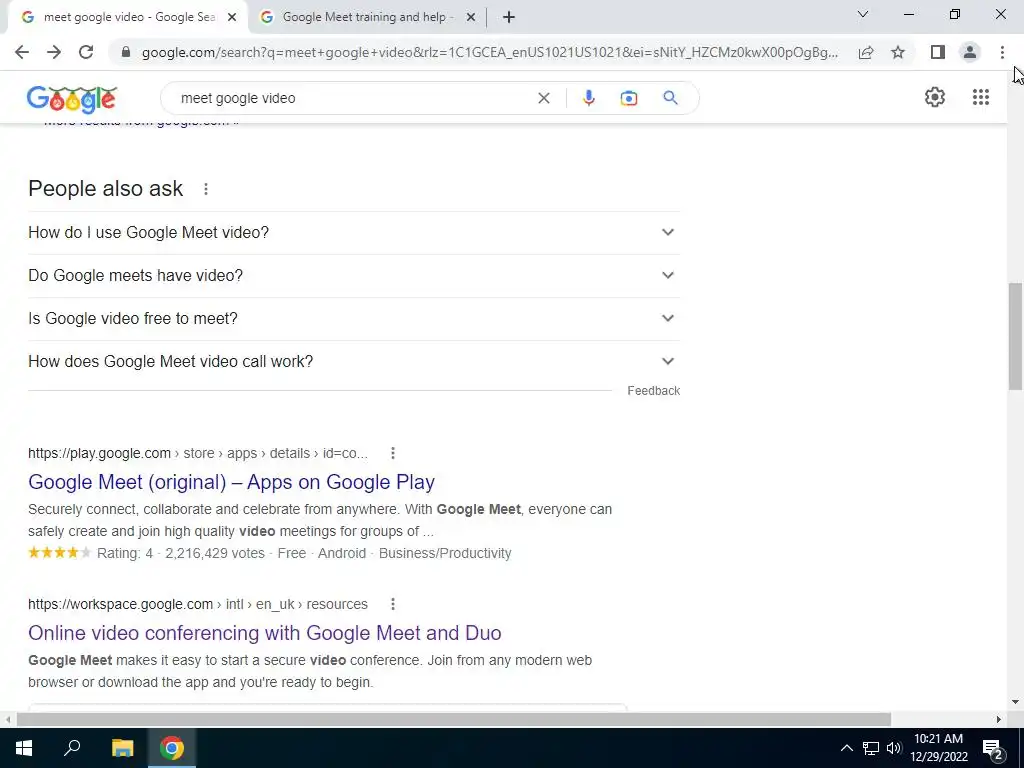
Task: Open Windows notification center
Action: (x=993, y=749)
